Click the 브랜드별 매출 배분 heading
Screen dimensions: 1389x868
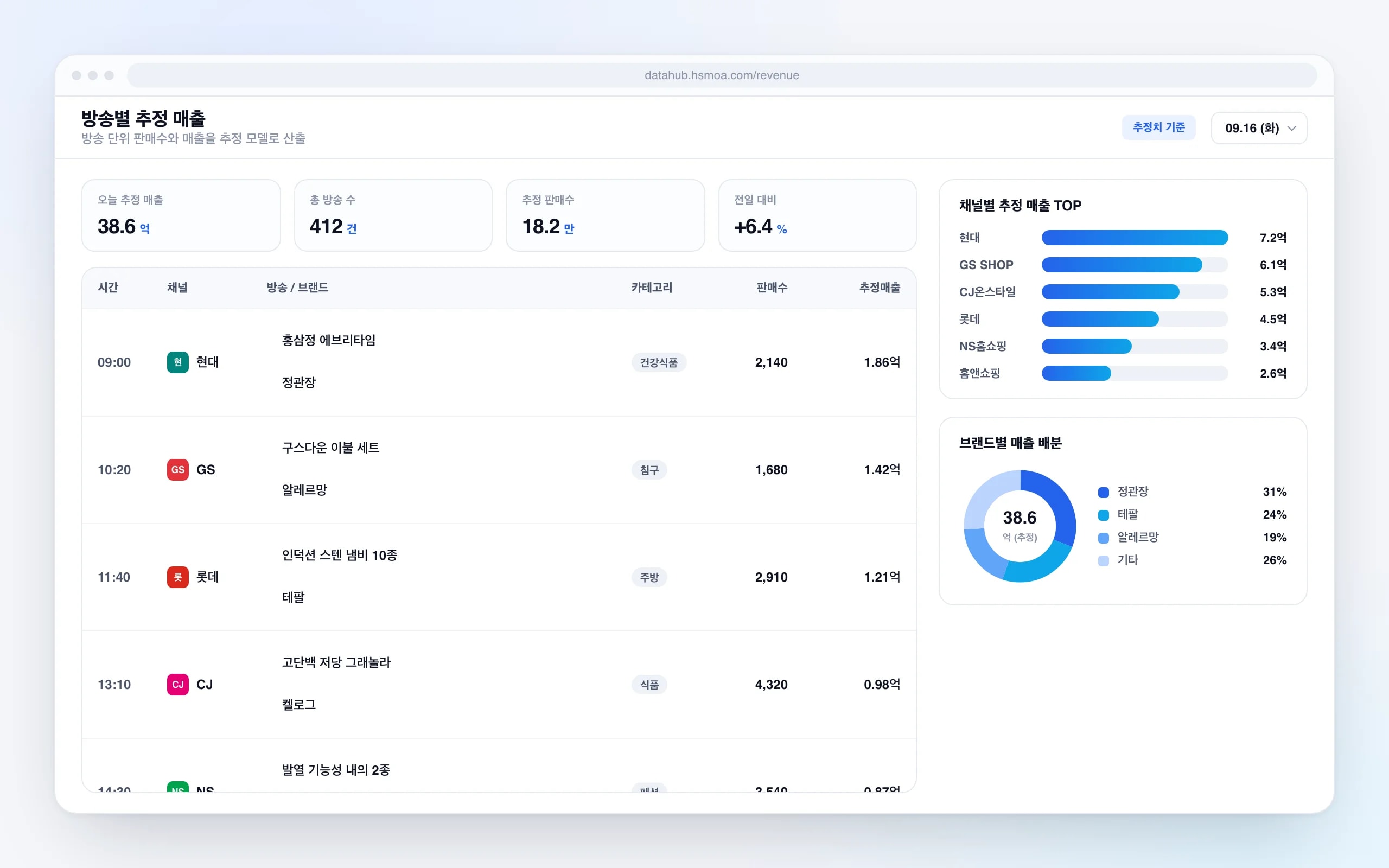(x=1010, y=443)
